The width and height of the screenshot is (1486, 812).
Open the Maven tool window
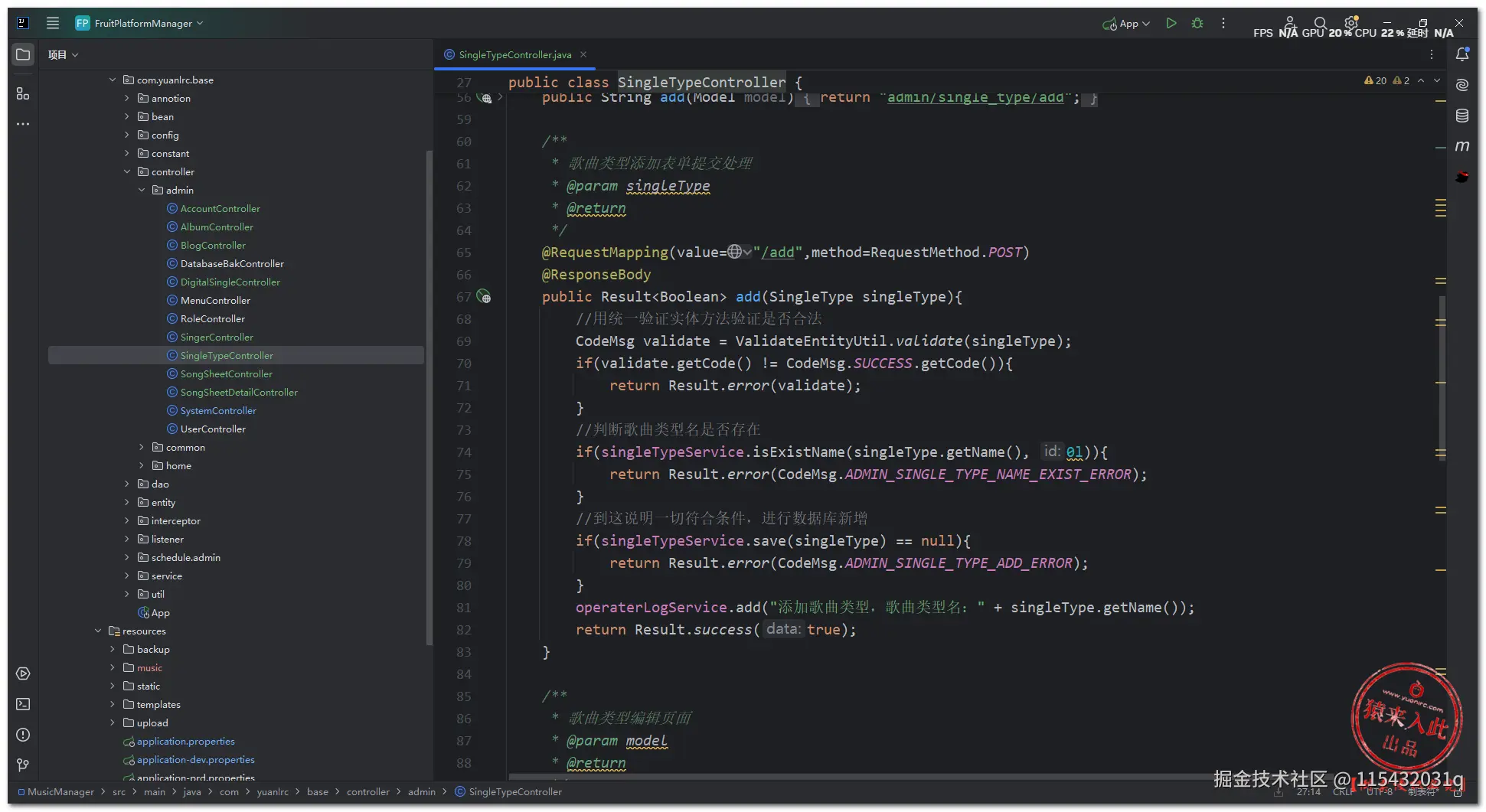tap(1462, 146)
